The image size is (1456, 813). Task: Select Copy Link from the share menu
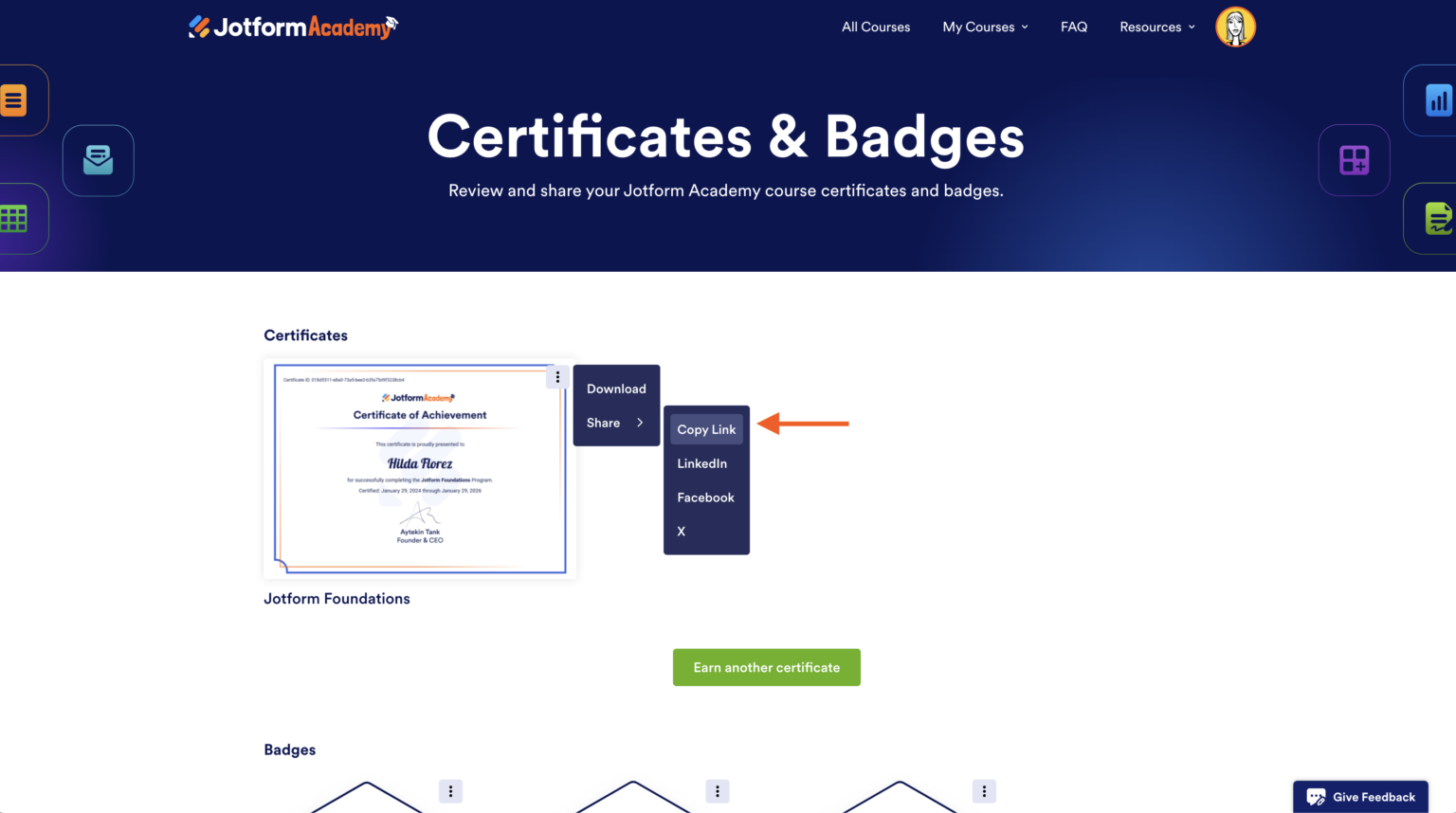[705, 428]
